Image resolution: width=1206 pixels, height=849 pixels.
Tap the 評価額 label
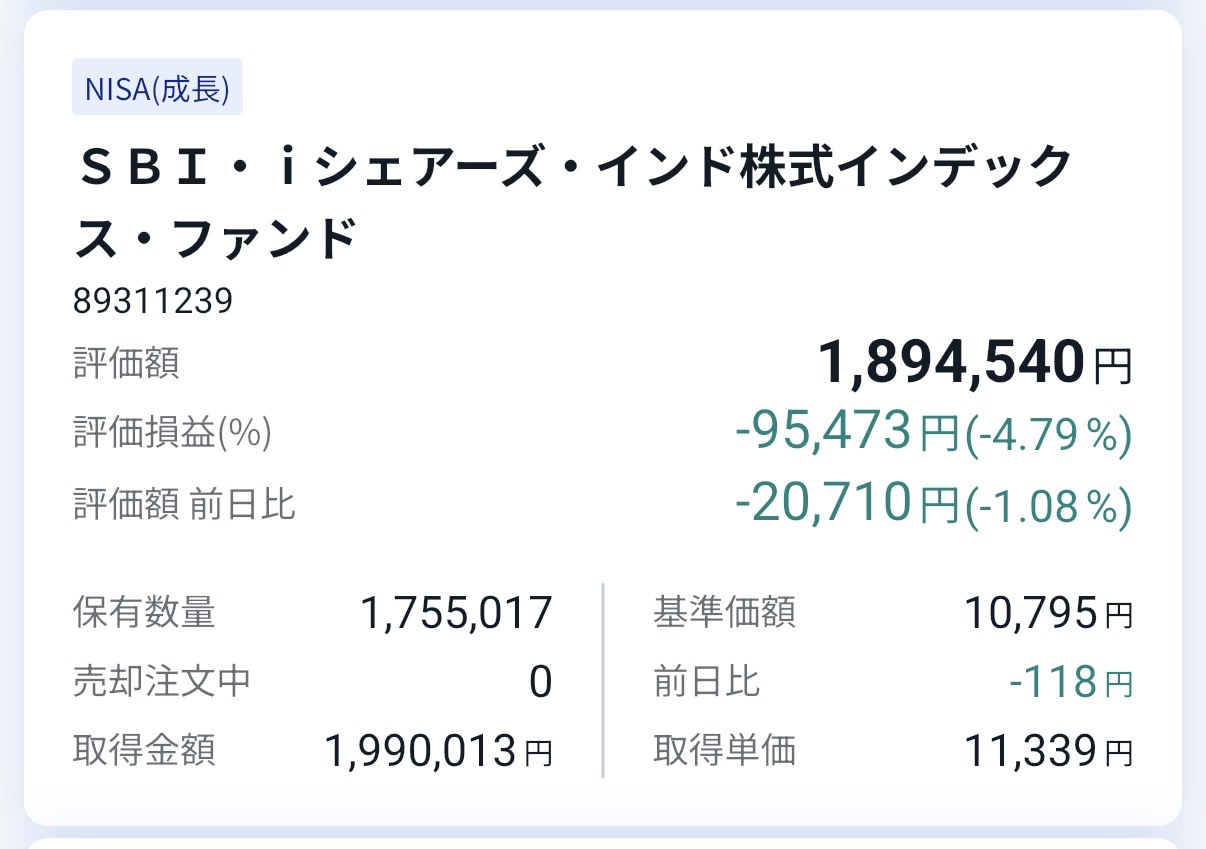(x=126, y=363)
